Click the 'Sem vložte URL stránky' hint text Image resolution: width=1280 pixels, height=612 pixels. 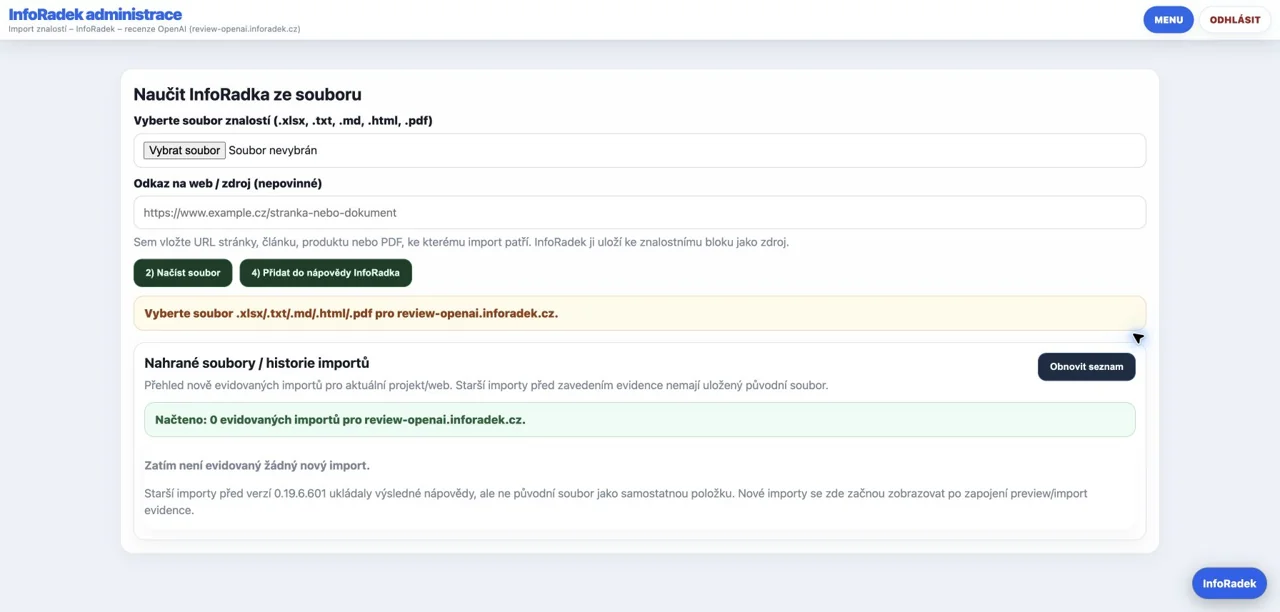click(461, 242)
